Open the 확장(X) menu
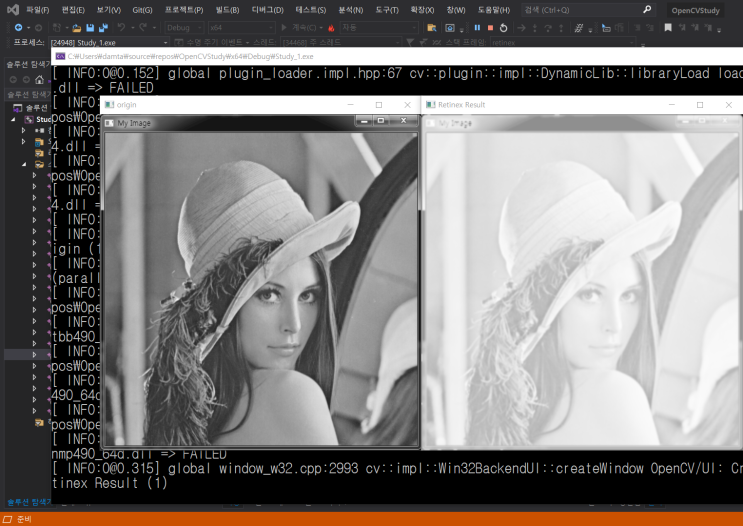The image size is (743, 526). 422,10
